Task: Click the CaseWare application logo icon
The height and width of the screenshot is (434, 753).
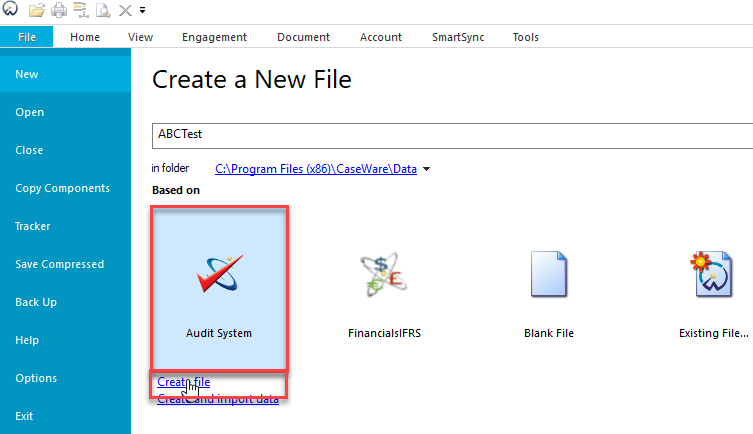Action: pos(10,8)
